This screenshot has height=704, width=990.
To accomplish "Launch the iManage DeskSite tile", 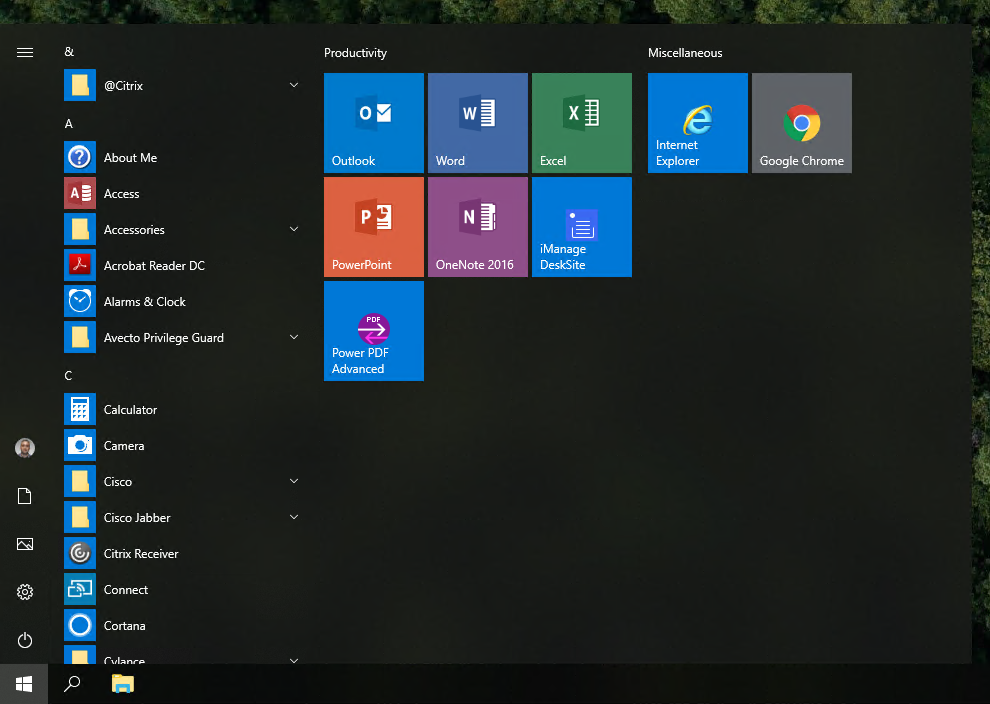I will pyautogui.click(x=581, y=227).
